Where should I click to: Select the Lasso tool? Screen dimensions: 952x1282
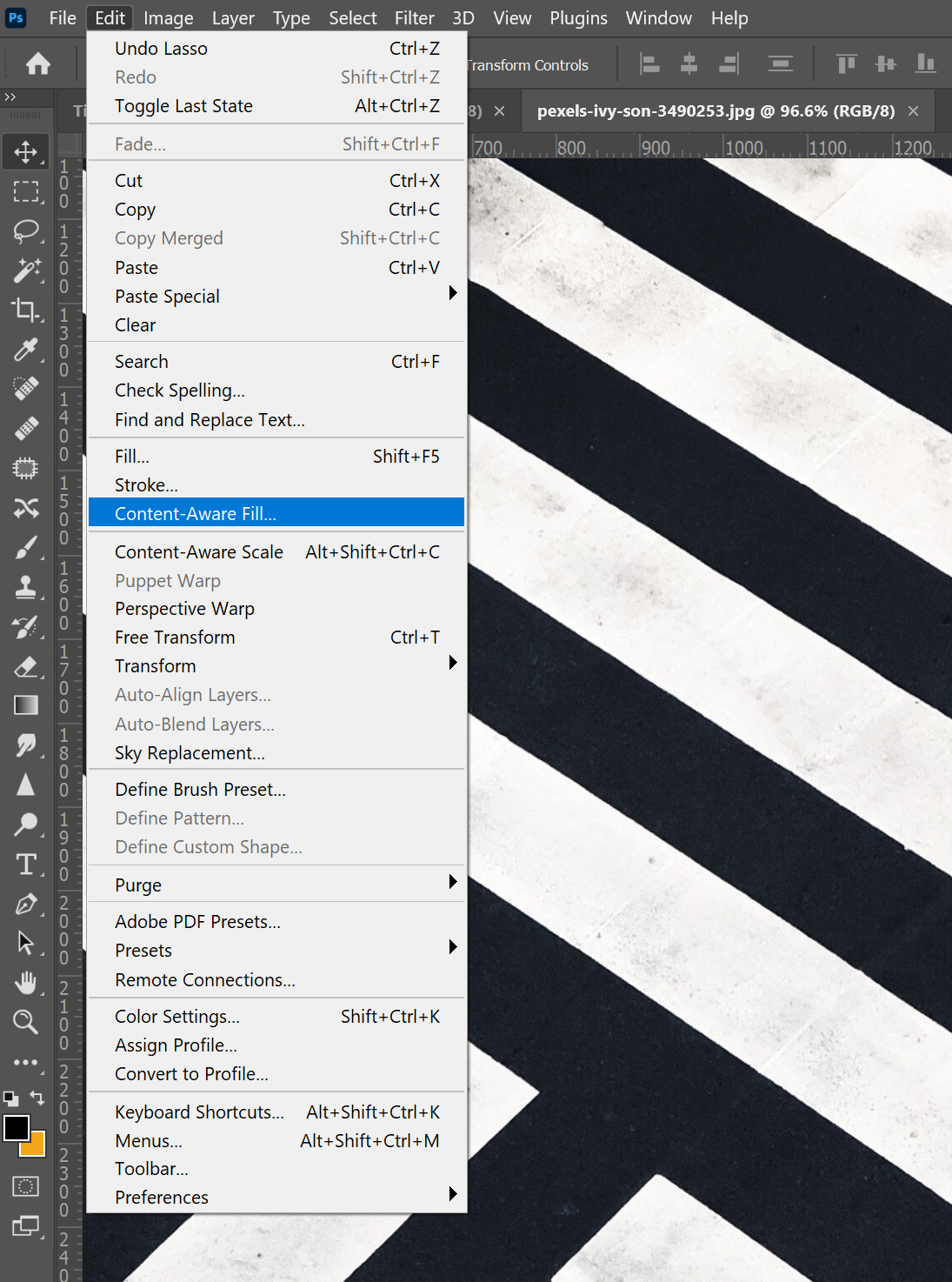(26, 231)
